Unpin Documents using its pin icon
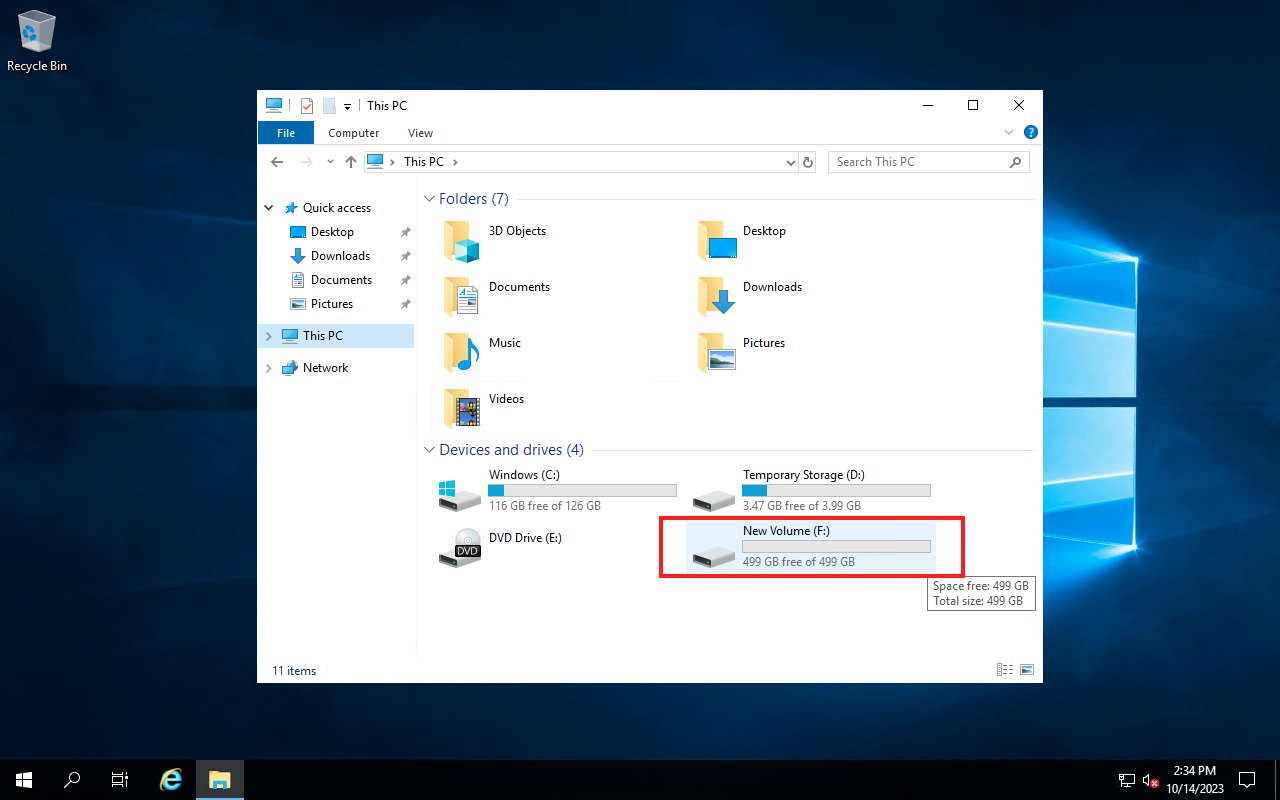Image resolution: width=1280 pixels, height=800 pixels. [405, 280]
